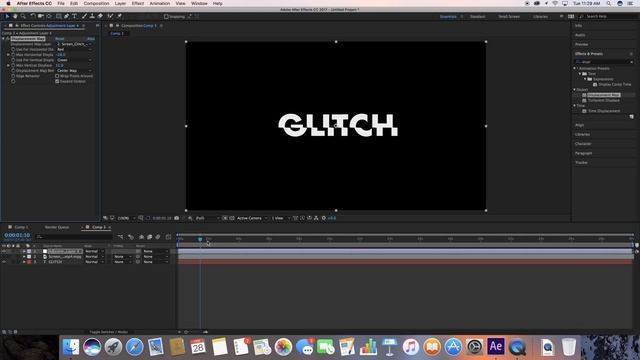Click the snapshot camera icon in viewer
The height and width of the screenshot is (360, 640).
pos(176,218)
